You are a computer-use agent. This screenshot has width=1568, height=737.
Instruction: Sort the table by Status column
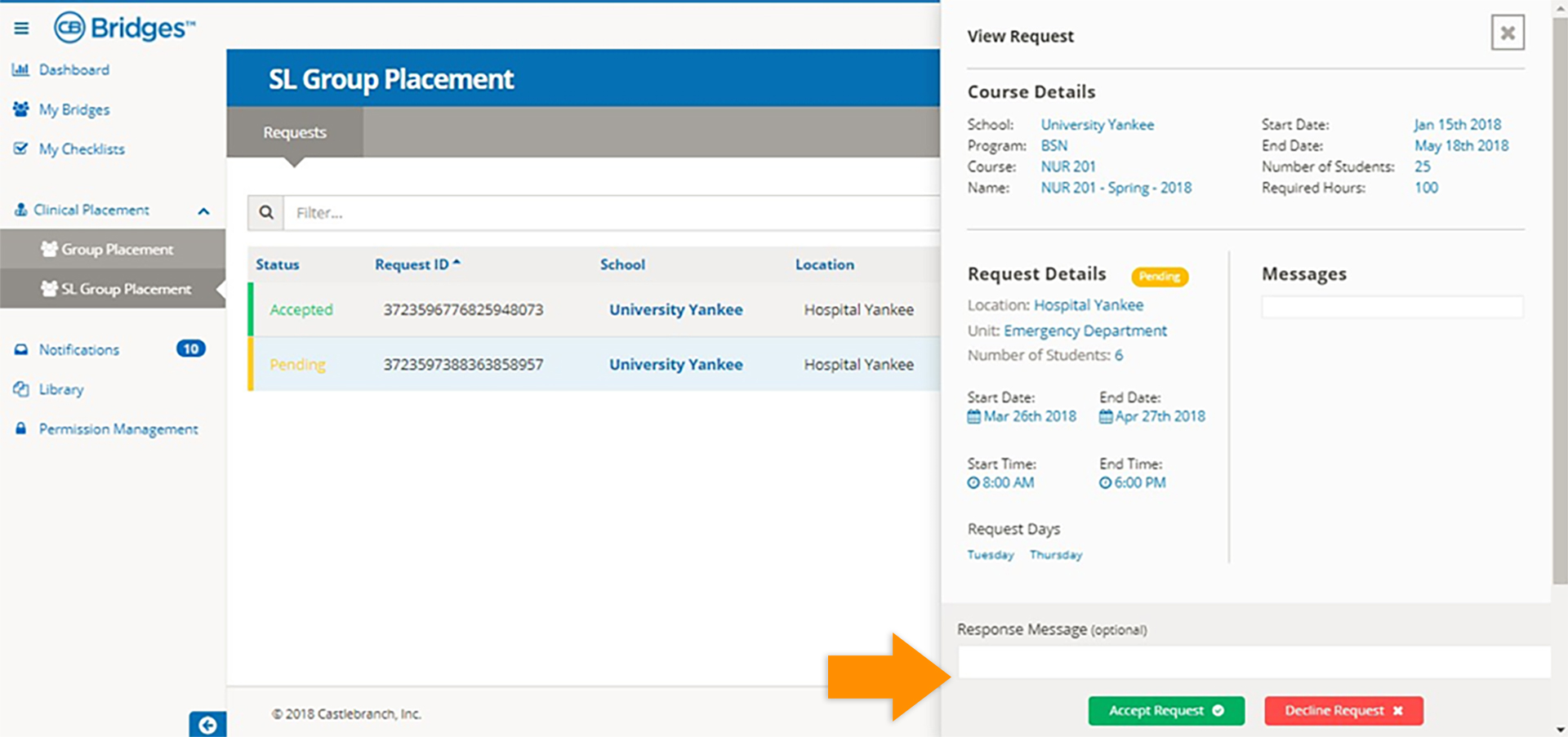[278, 264]
